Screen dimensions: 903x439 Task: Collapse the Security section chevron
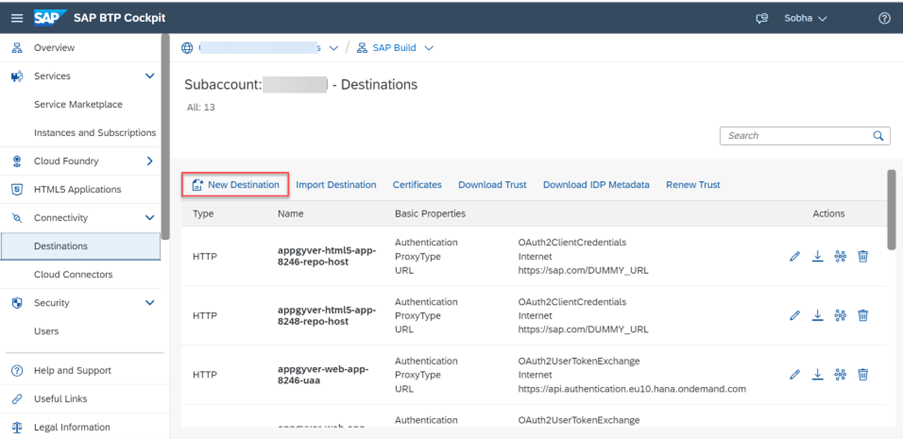coord(150,303)
